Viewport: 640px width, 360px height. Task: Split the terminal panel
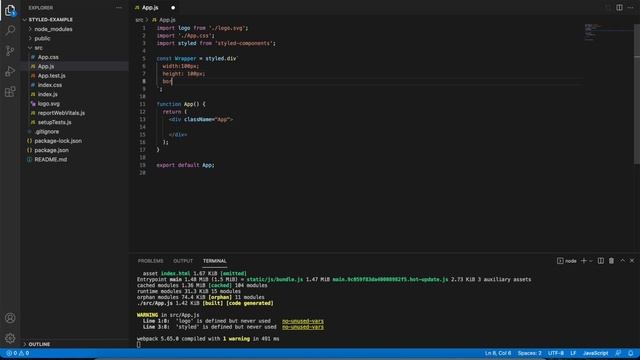[x=601, y=261]
